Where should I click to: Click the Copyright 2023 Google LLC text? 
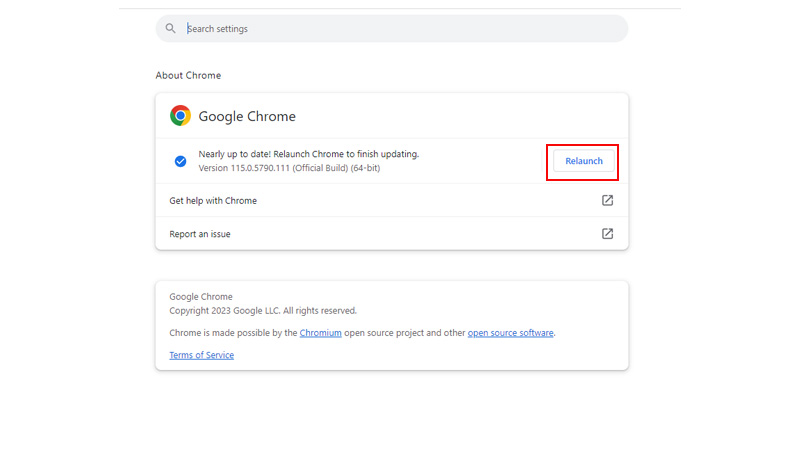263,311
